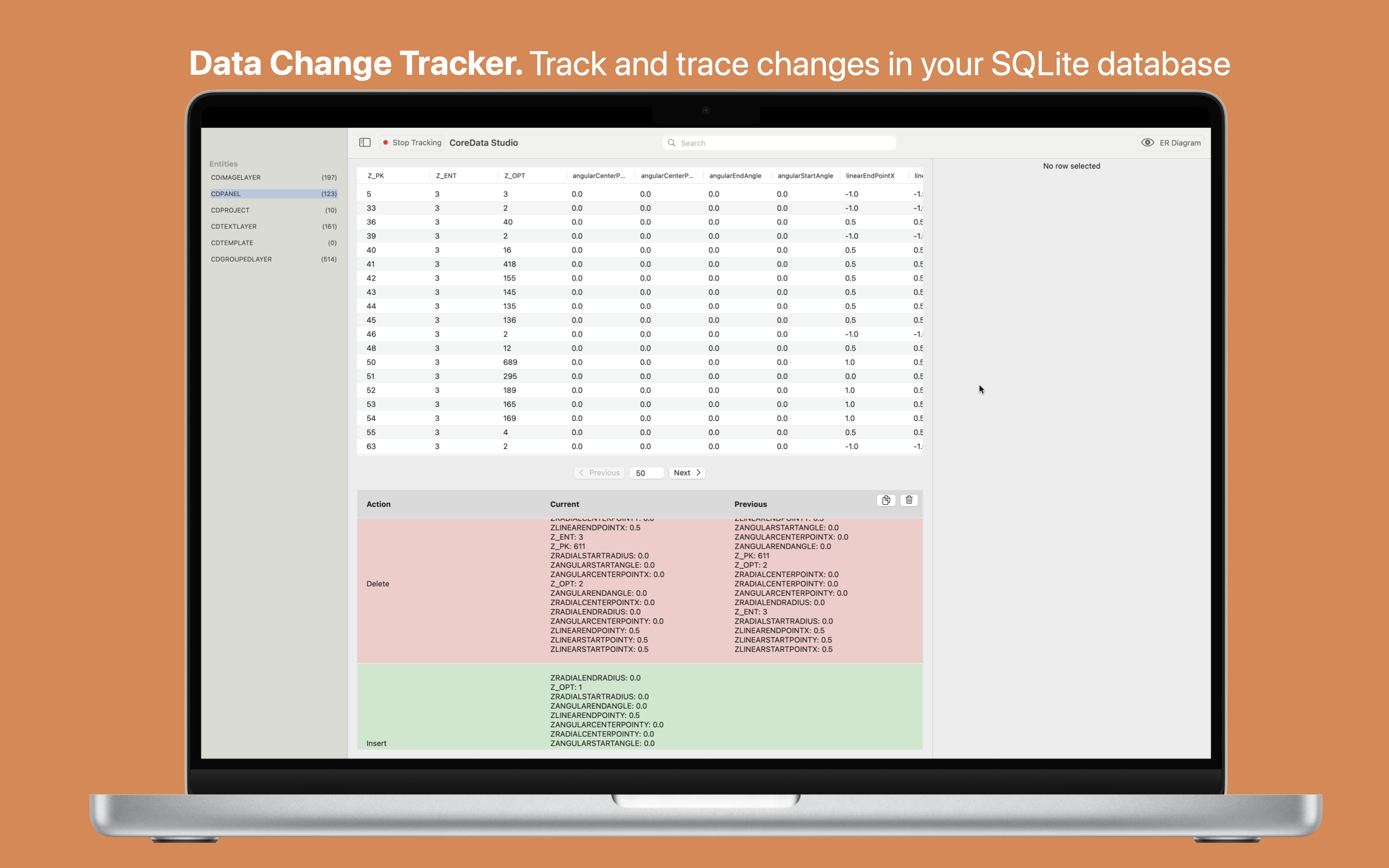Click the Stop Tracking menu item

click(x=413, y=142)
